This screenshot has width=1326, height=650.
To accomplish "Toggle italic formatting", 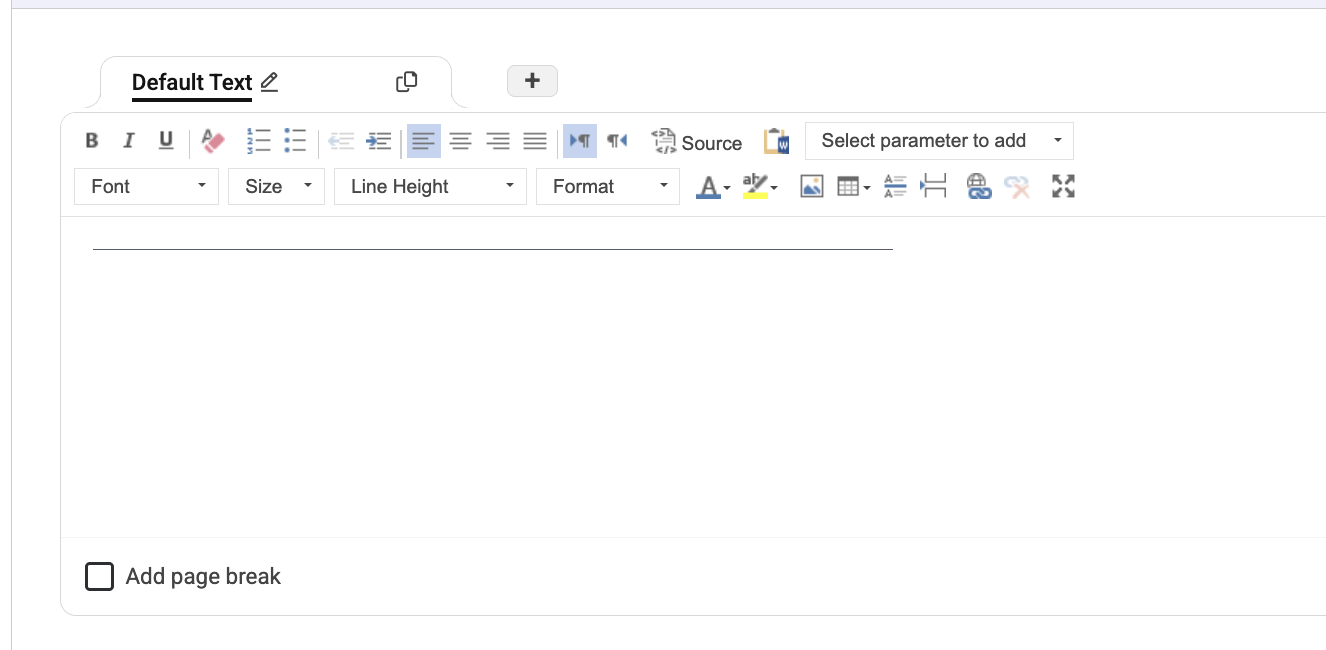I will pos(128,141).
